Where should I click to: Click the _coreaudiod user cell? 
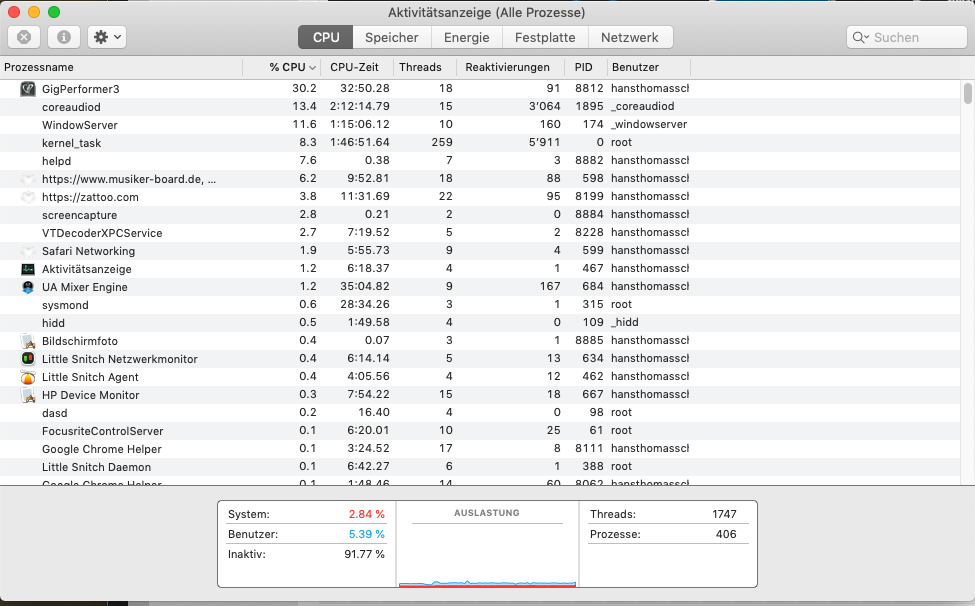point(643,106)
